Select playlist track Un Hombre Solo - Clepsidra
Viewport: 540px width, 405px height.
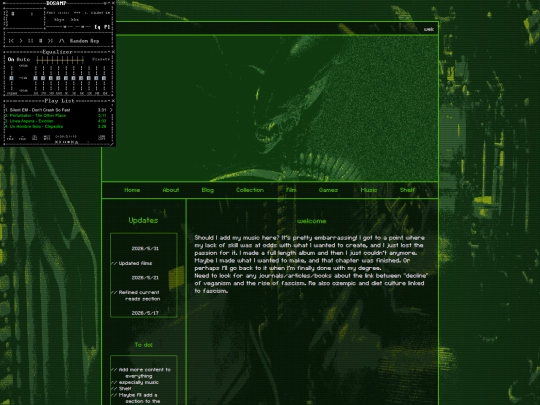(x=34, y=126)
